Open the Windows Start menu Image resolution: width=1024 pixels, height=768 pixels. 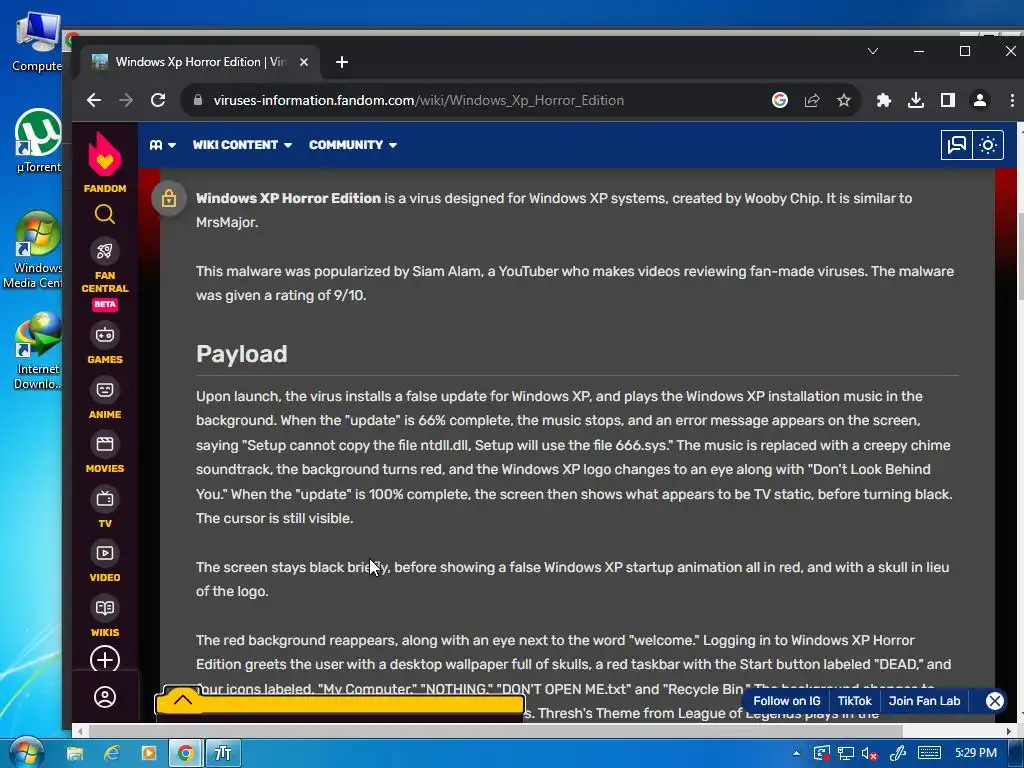click(x=26, y=753)
